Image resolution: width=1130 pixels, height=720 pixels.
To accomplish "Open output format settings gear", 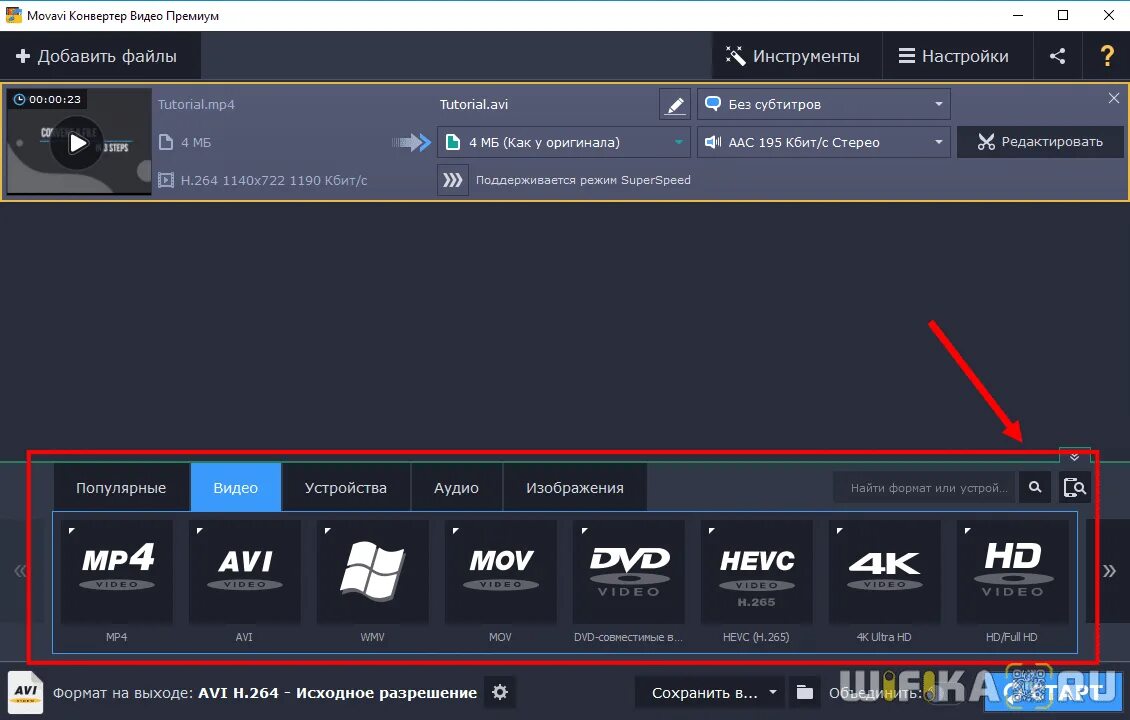I will [x=500, y=693].
